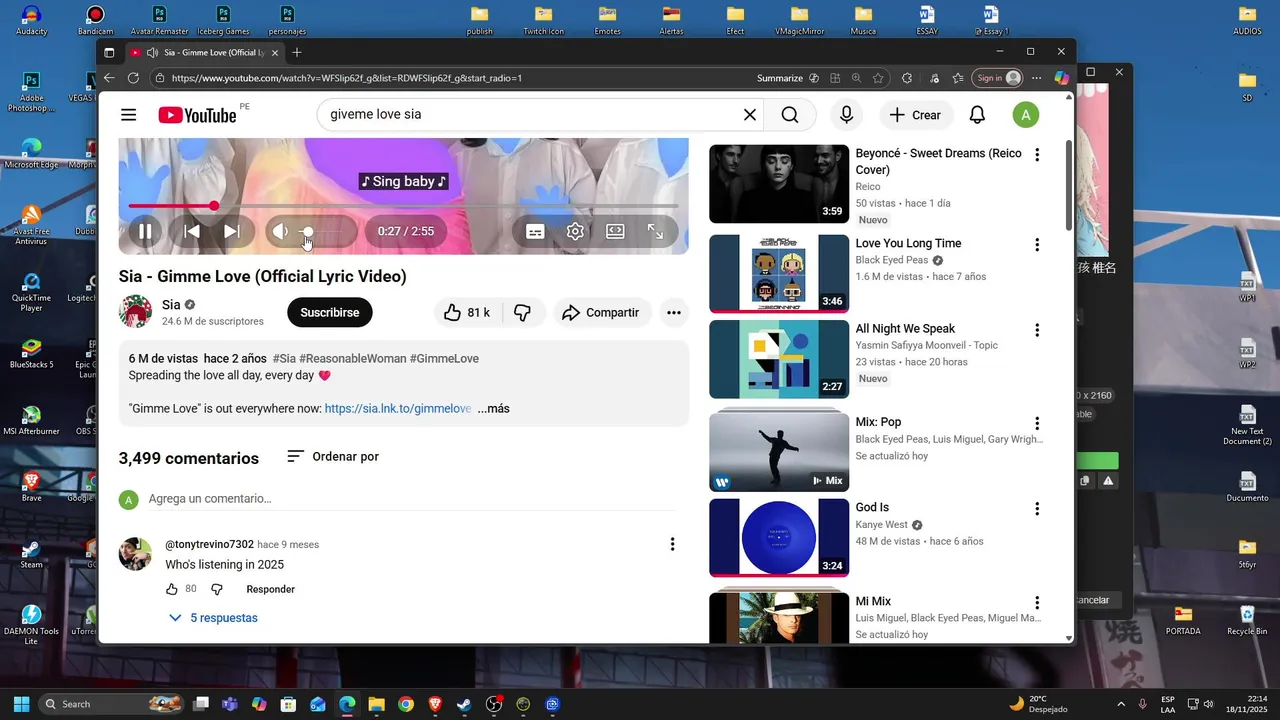1280x720 pixels.
Task: Open the YouTube hamburger guide menu
Action: coord(128,115)
